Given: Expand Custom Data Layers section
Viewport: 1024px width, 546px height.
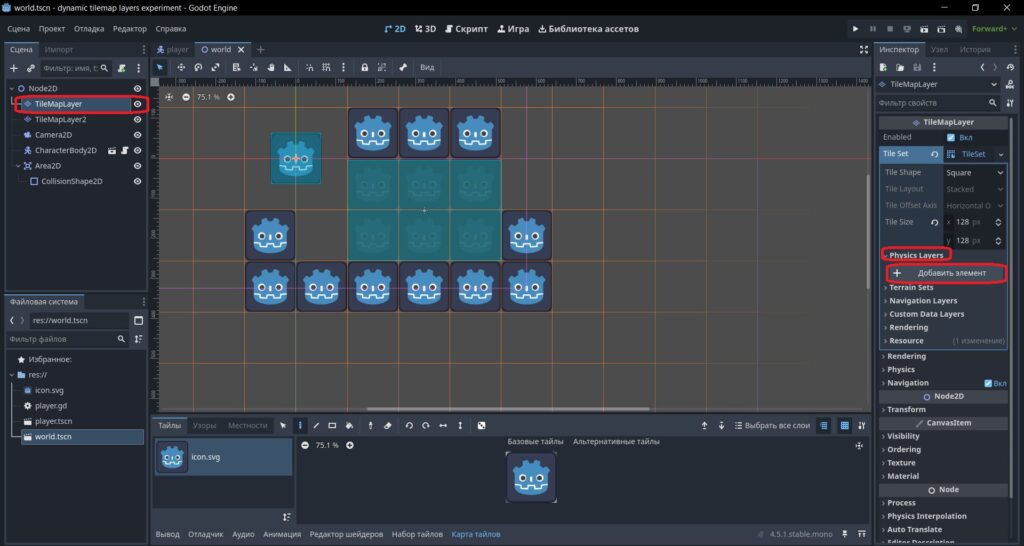Looking at the screenshot, I should 925,314.
